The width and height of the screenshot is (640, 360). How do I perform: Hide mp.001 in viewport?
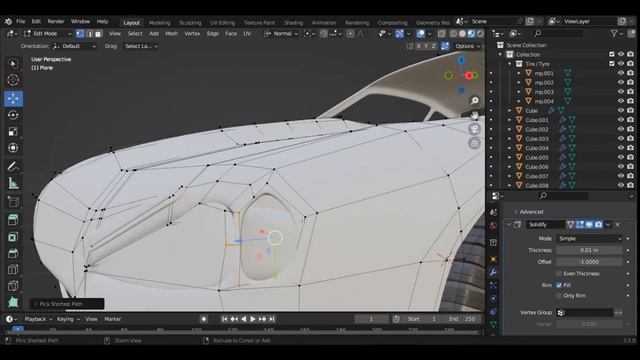(x=621, y=73)
